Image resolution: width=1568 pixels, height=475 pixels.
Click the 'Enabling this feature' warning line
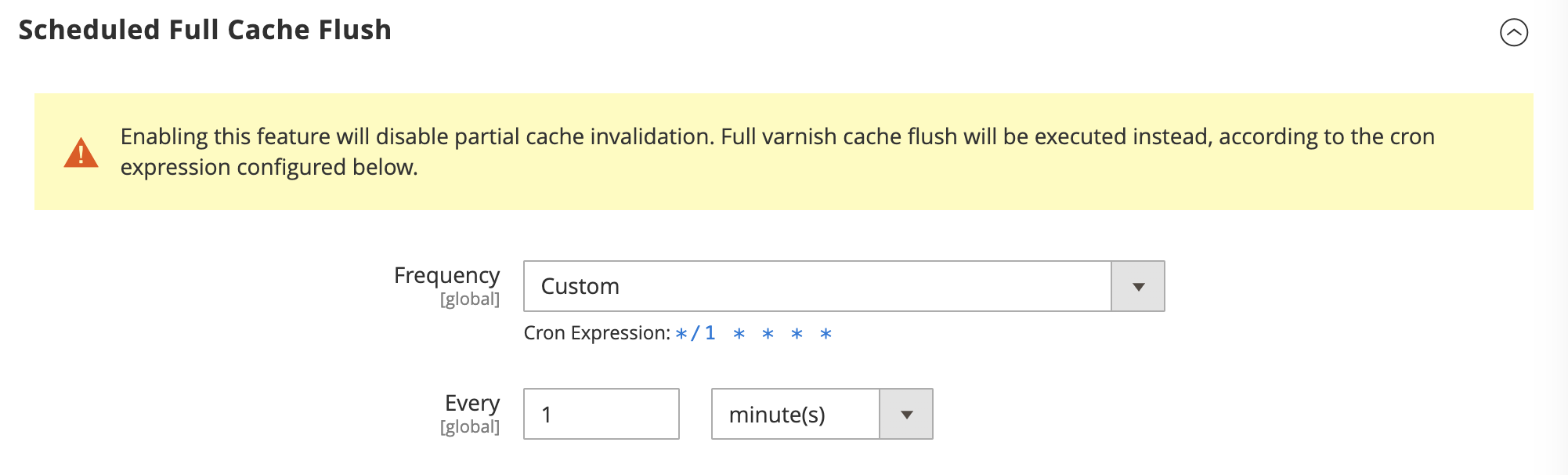pos(777,136)
